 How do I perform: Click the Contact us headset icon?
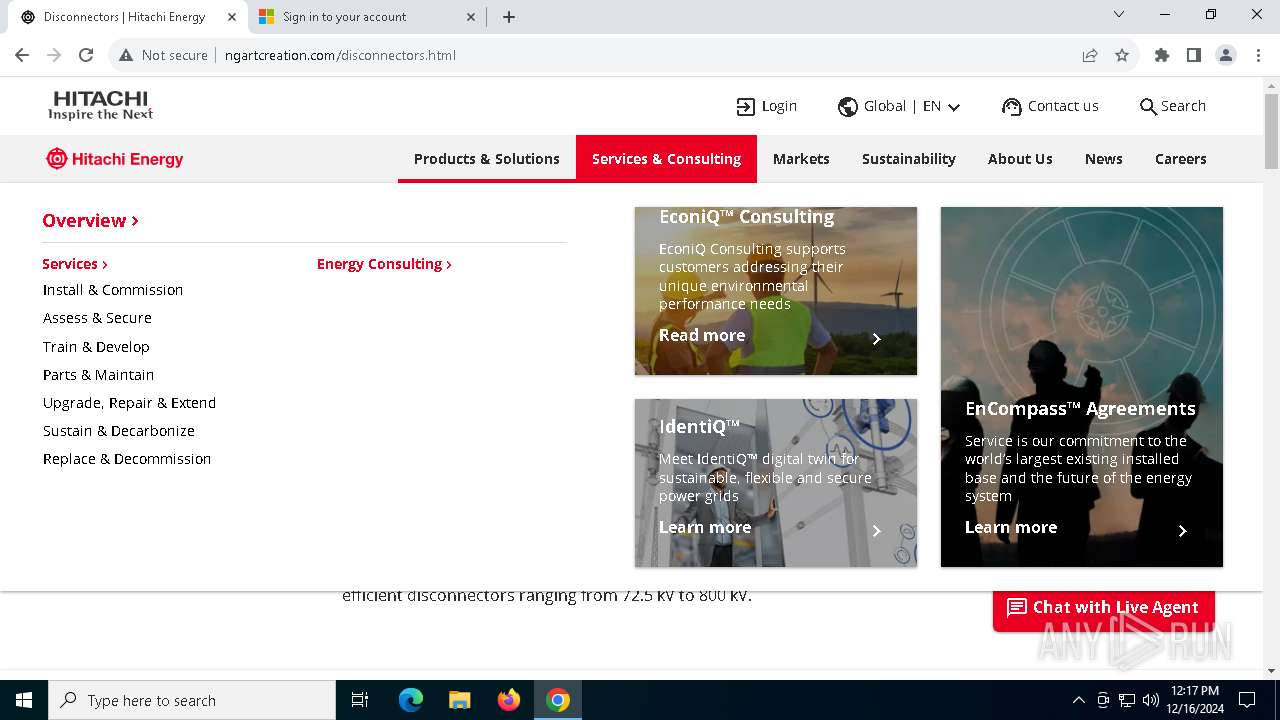[1012, 107]
